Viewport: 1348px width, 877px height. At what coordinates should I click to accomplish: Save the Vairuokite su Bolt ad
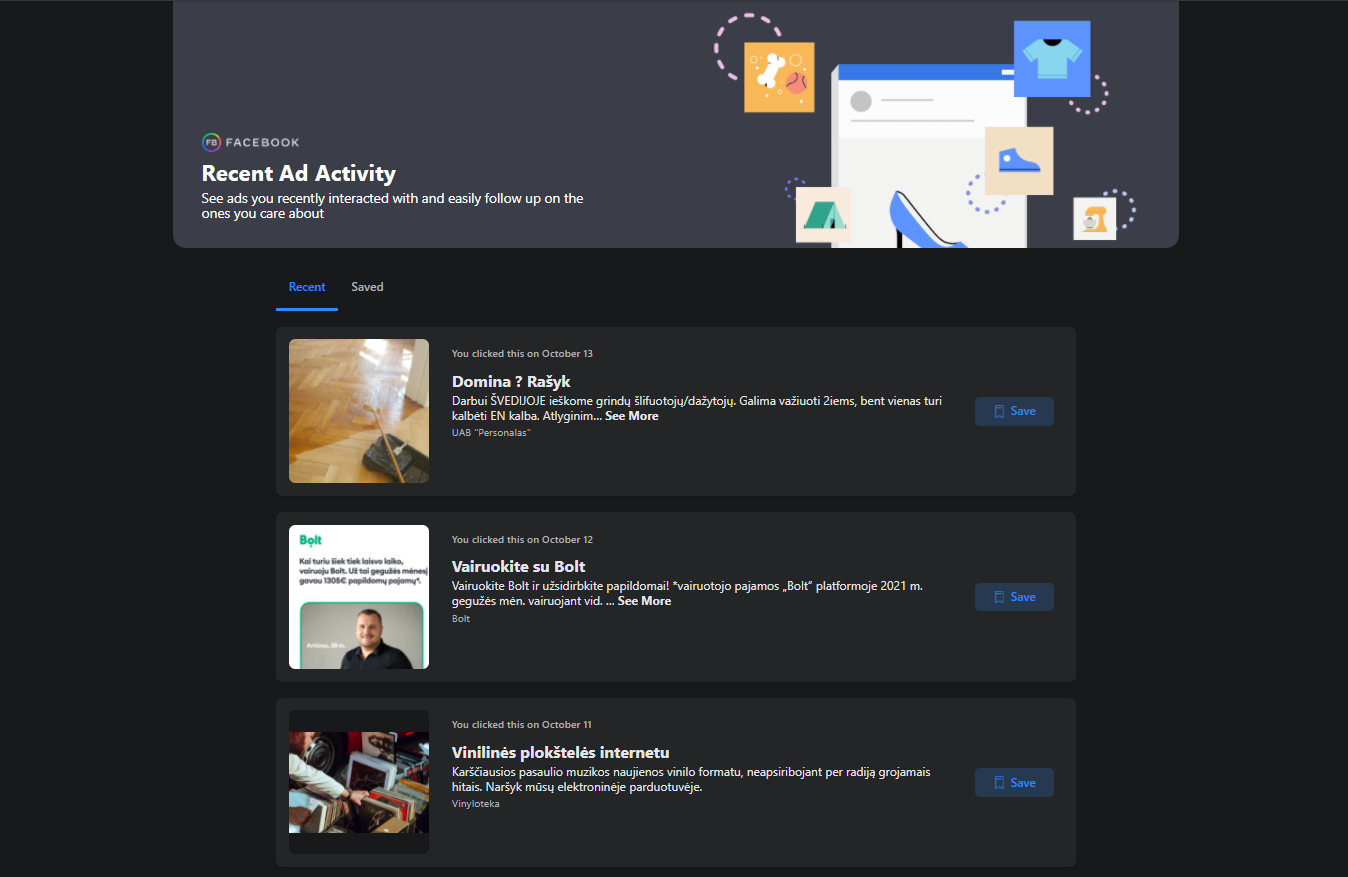pyautogui.click(x=1014, y=597)
